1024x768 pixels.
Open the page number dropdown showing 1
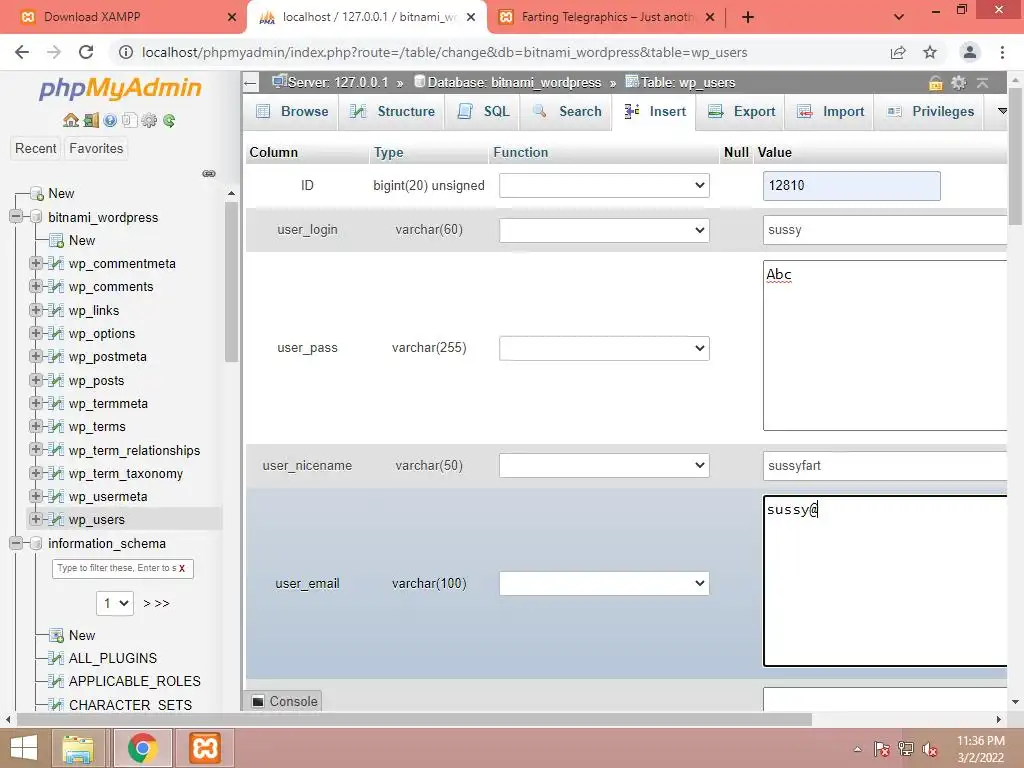pos(115,603)
